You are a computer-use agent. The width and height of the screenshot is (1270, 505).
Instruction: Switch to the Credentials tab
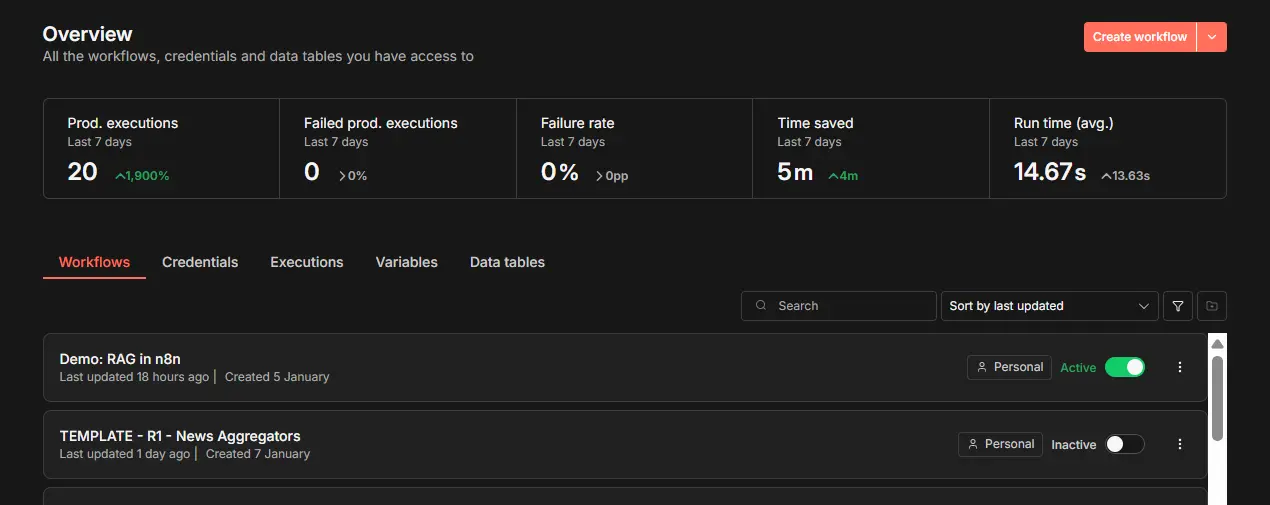[x=200, y=262]
